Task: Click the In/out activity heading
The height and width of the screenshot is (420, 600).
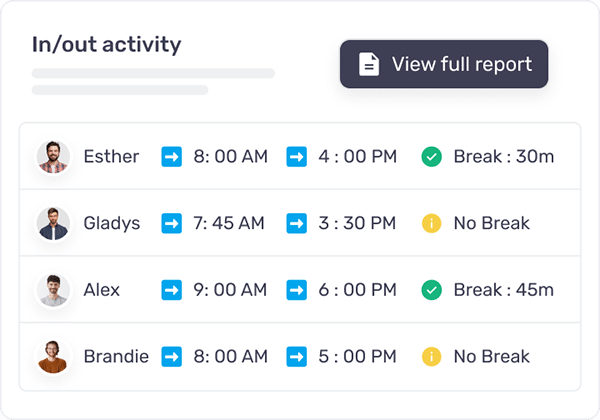Action: (x=107, y=44)
